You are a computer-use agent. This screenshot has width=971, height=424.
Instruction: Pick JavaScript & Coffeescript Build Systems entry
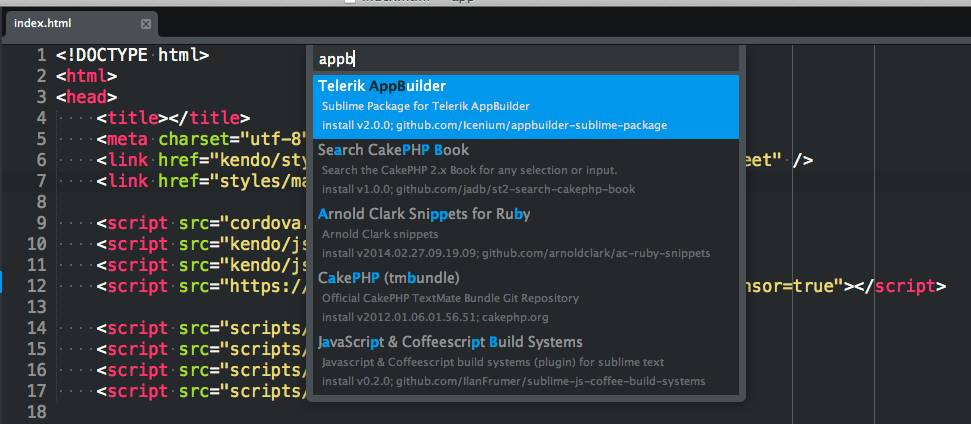tap(526, 363)
